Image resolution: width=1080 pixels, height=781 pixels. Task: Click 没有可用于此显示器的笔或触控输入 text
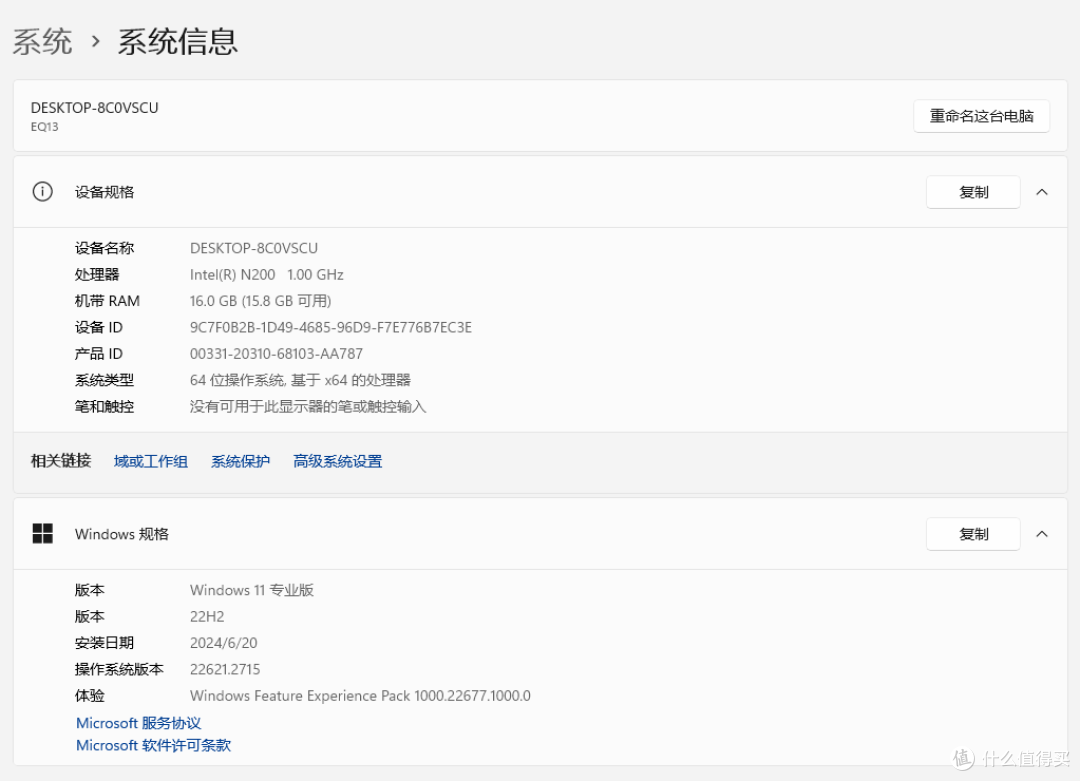[x=308, y=406]
